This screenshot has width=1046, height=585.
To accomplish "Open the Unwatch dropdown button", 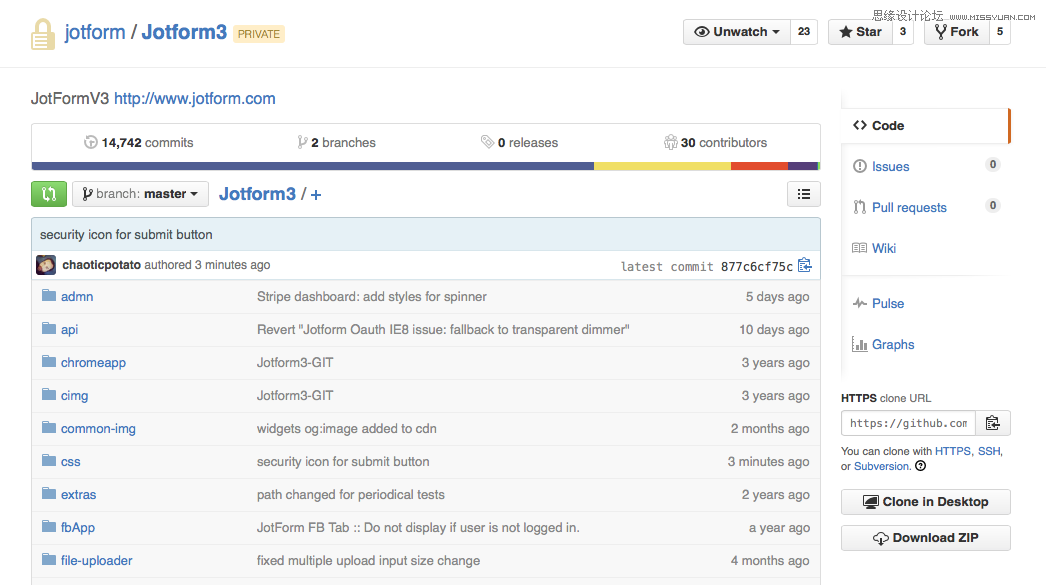I will [736, 32].
